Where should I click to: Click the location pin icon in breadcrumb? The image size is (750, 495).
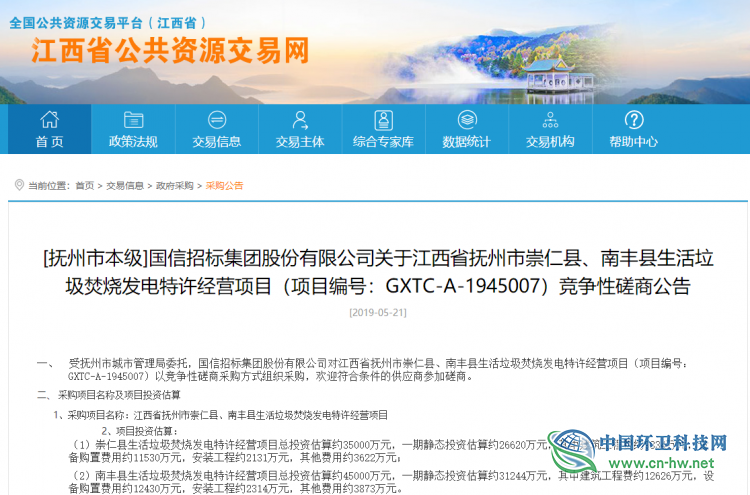(x=19, y=185)
